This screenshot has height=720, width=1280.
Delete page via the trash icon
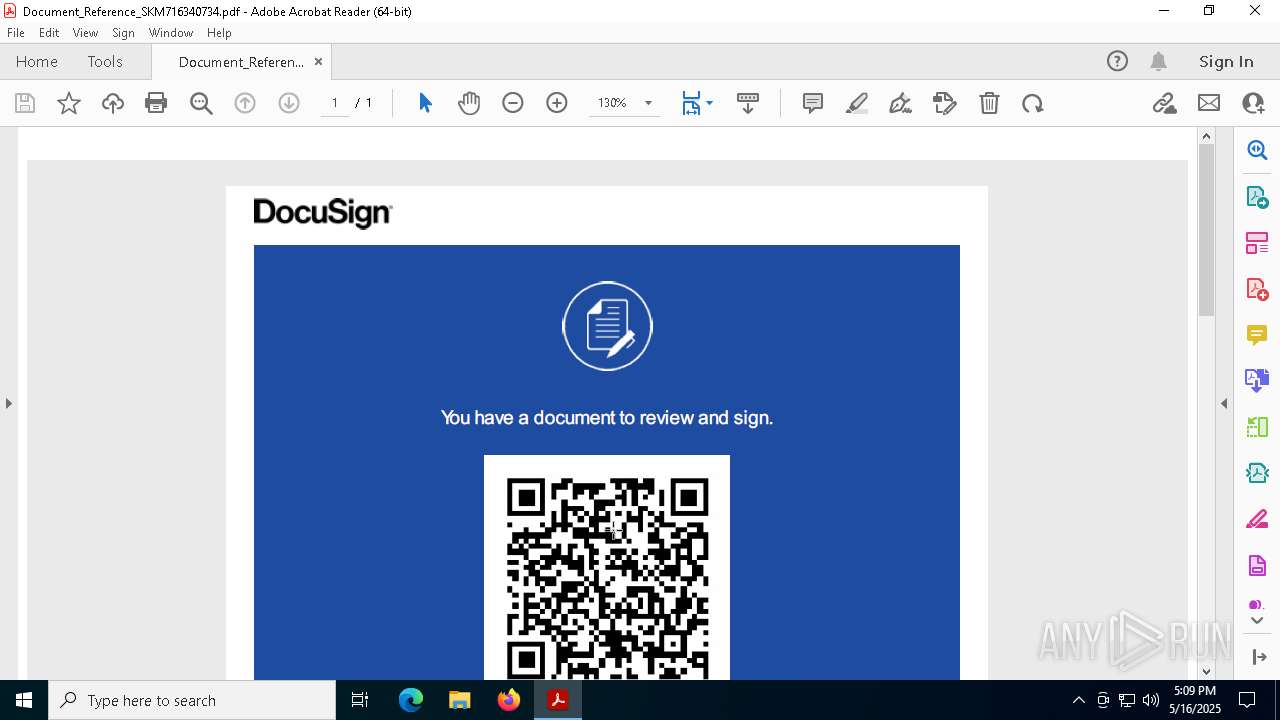tap(989, 103)
